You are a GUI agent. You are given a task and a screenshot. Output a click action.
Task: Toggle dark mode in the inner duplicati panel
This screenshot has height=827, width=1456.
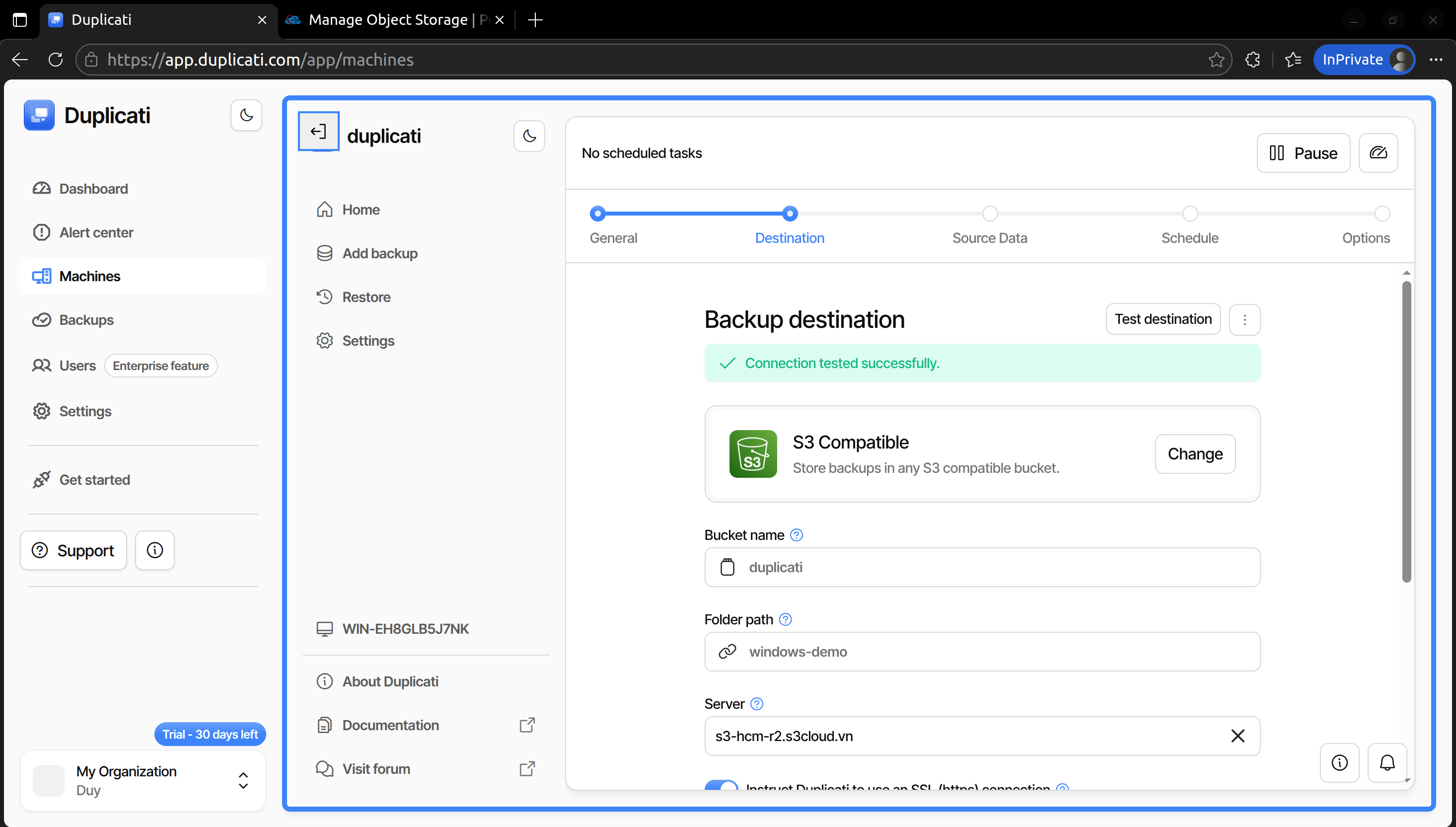coord(529,136)
